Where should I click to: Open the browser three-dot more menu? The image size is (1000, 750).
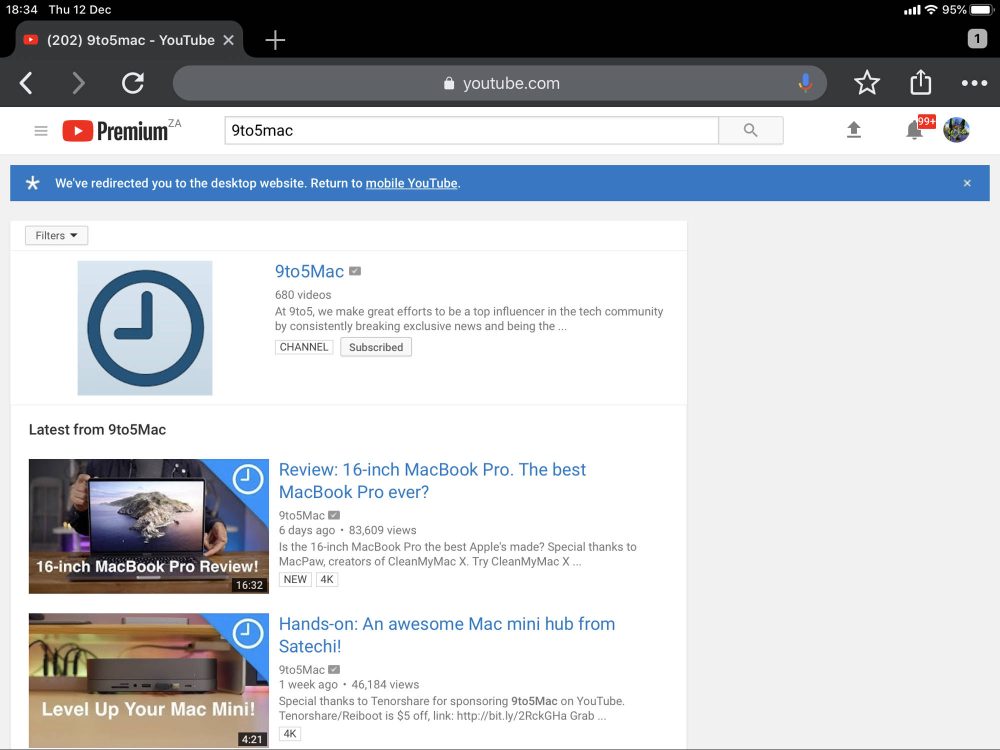coord(974,83)
